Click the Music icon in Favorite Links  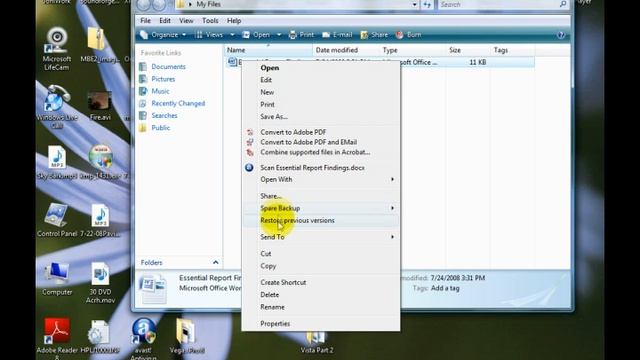pos(143,91)
